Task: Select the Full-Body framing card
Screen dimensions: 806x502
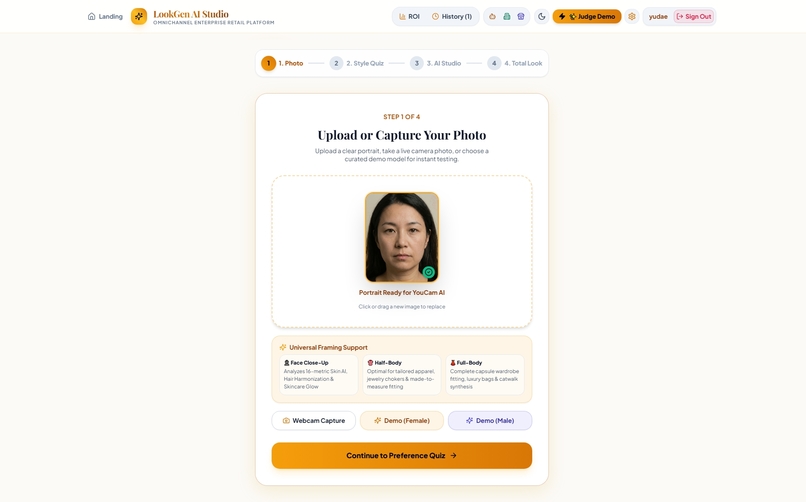Action: tap(485, 375)
